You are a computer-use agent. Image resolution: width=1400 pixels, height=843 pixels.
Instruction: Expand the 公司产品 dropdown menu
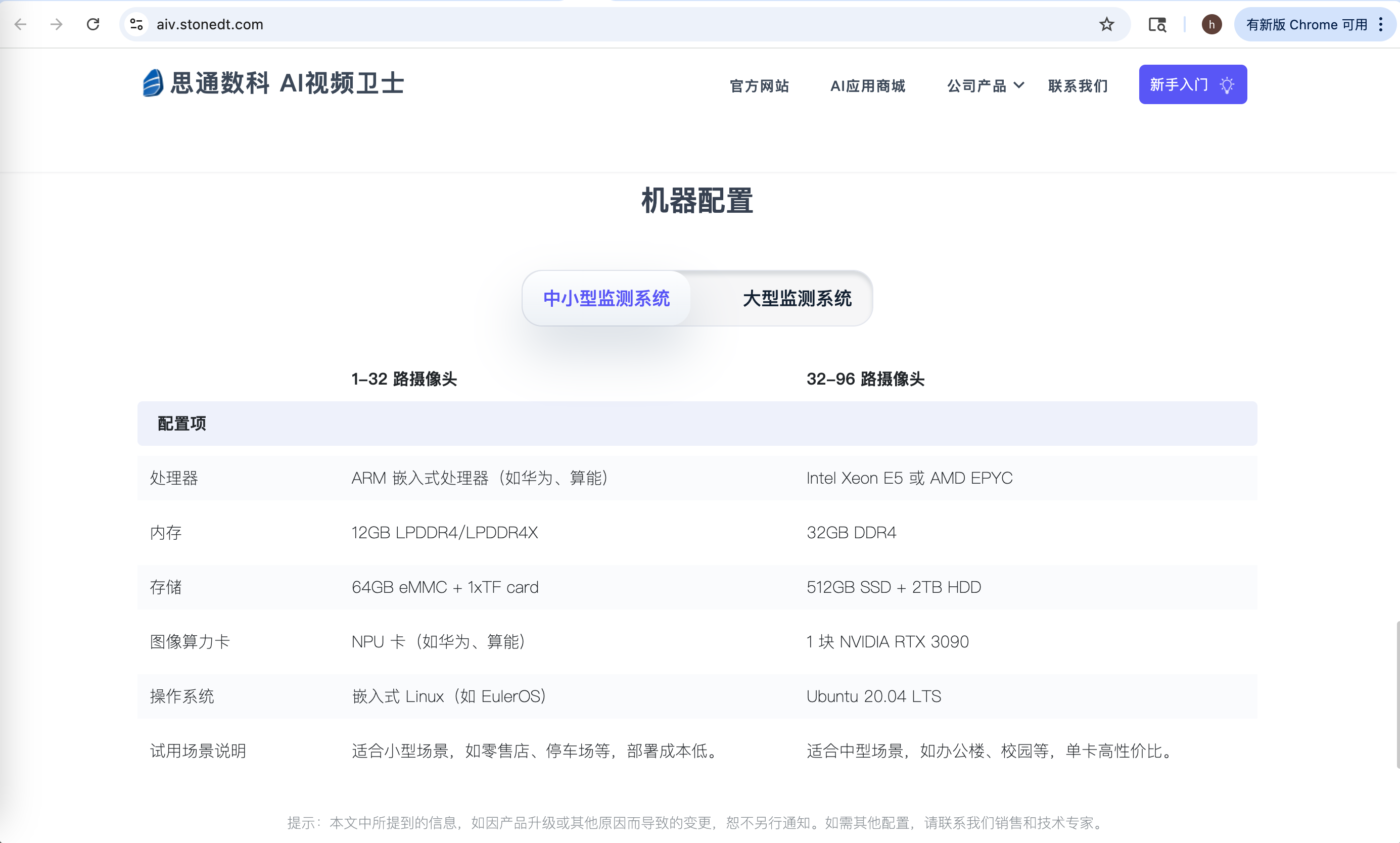pos(976,86)
